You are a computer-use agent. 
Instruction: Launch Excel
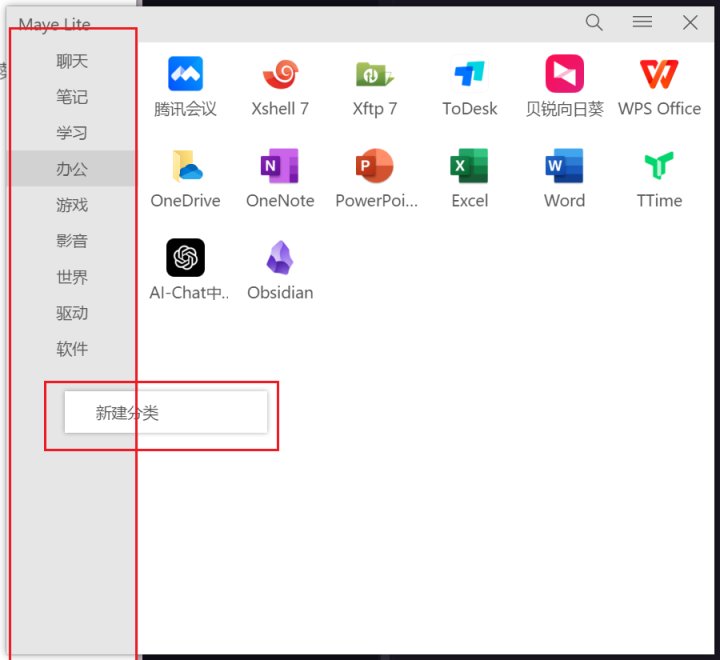[469, 166]
